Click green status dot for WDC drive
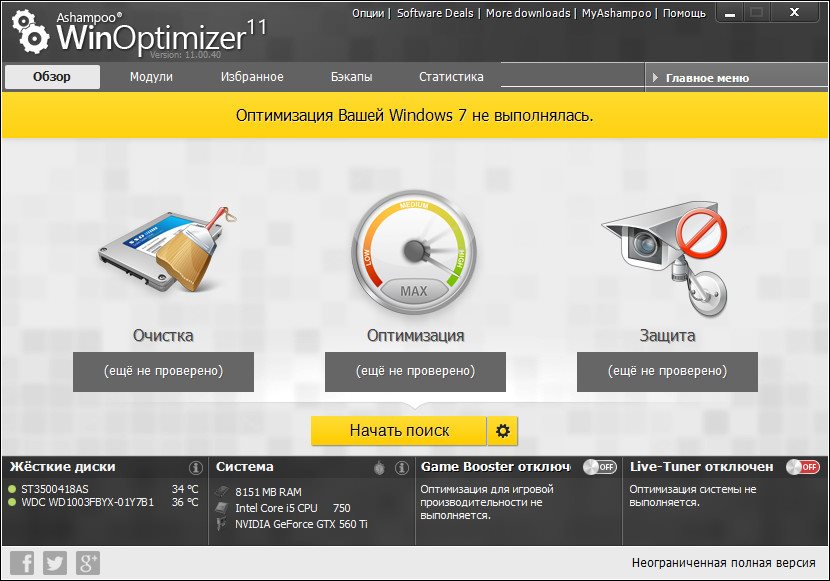The width and height of the screenshot is (830, 581). point(12,502)
